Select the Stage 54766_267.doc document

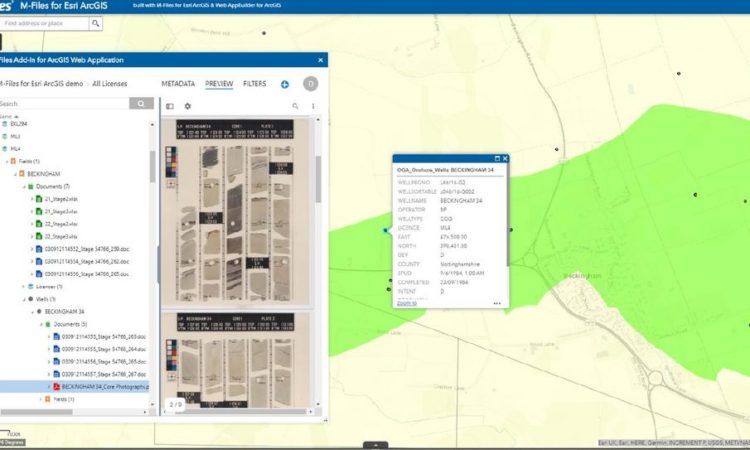tap(104, 374)
